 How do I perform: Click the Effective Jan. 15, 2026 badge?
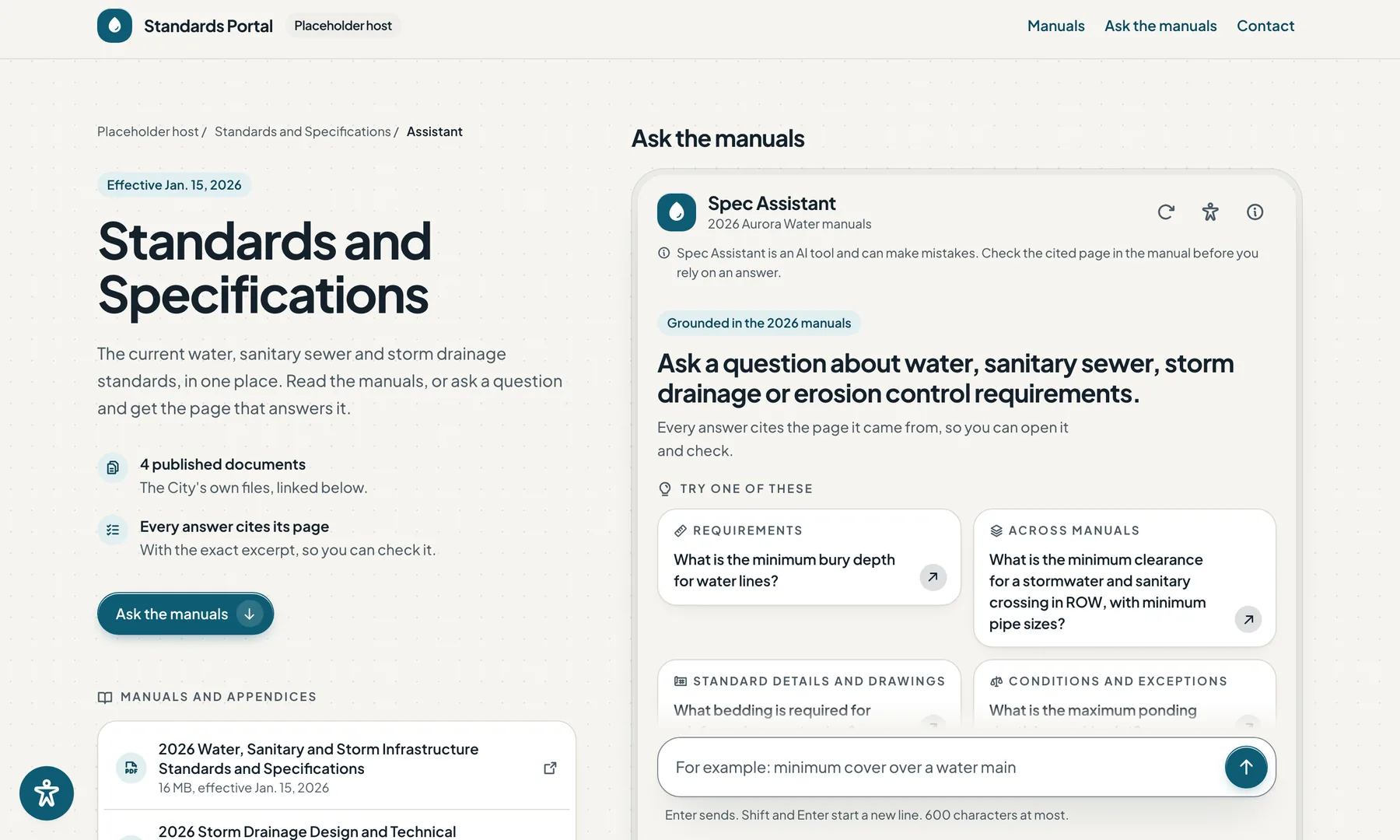coord(174,185)
